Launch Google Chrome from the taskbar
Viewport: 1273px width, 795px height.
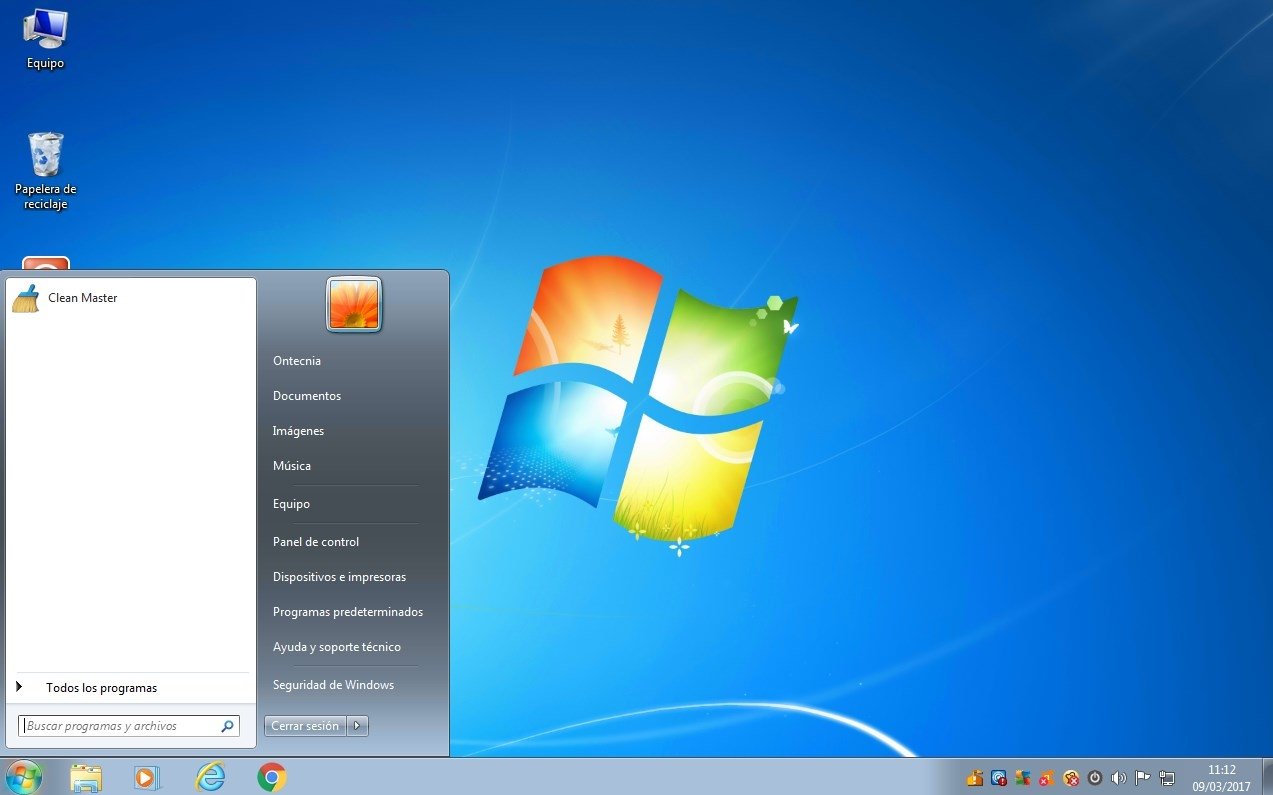pyautogui.click(x=272, y=777)
